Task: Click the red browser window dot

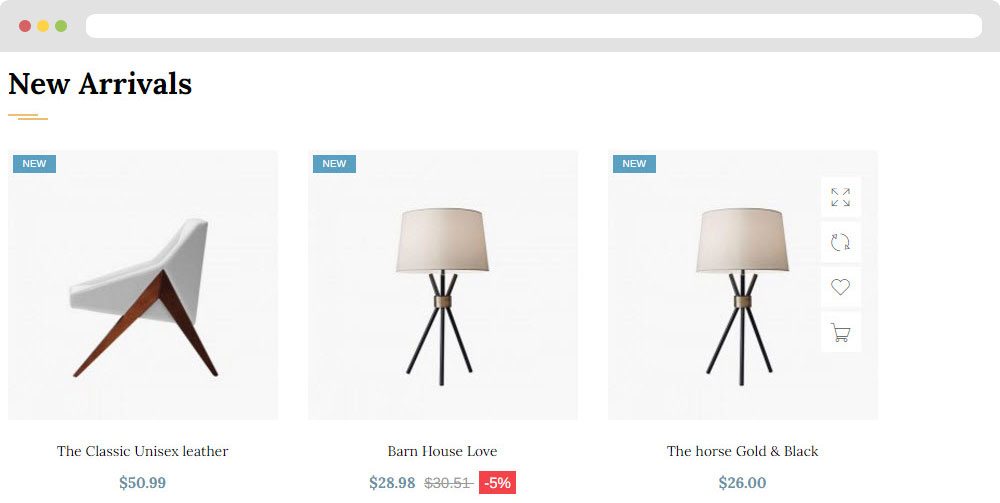Action: [25, 26]
